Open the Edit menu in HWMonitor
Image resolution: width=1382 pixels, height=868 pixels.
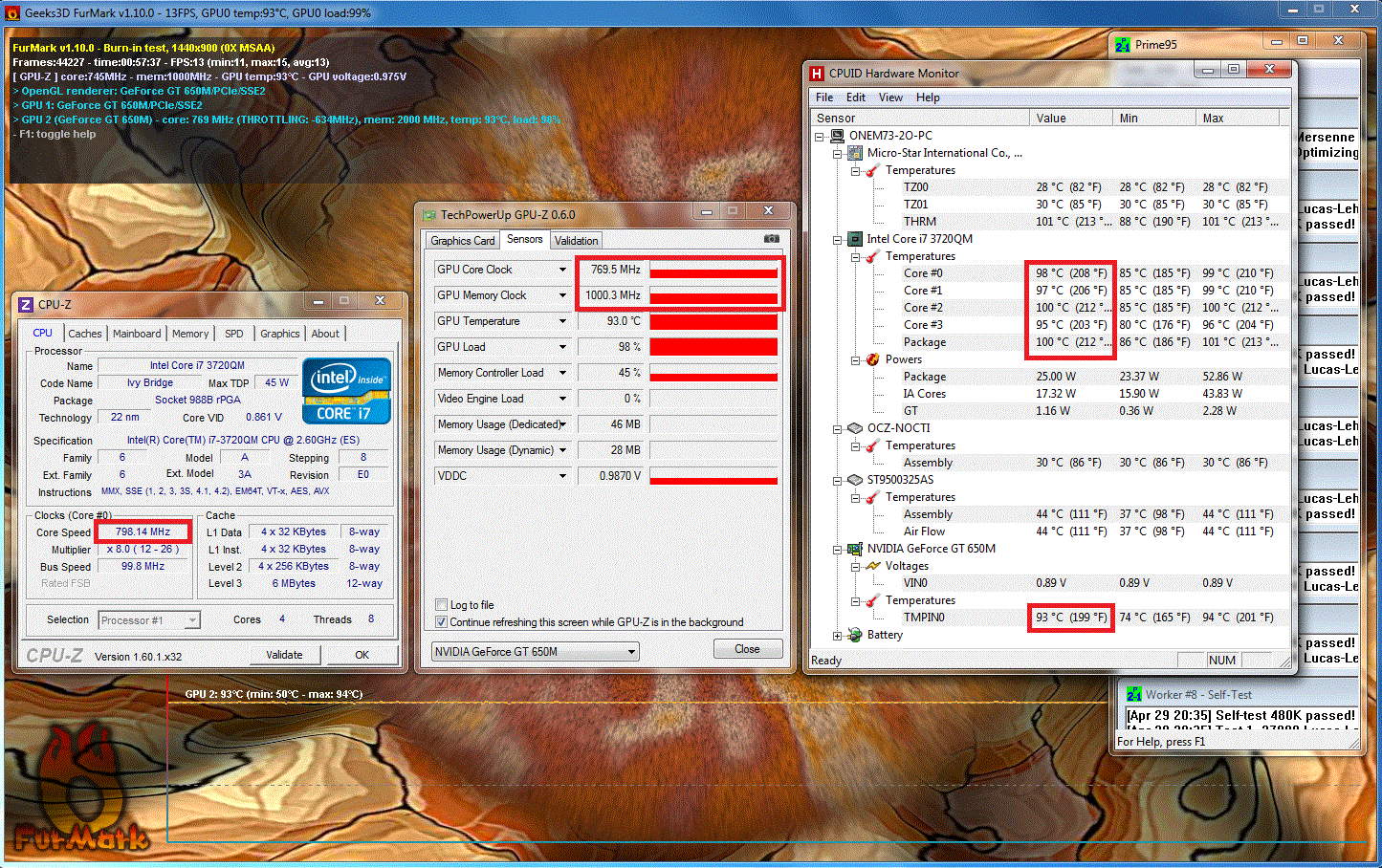coord(856,98)
